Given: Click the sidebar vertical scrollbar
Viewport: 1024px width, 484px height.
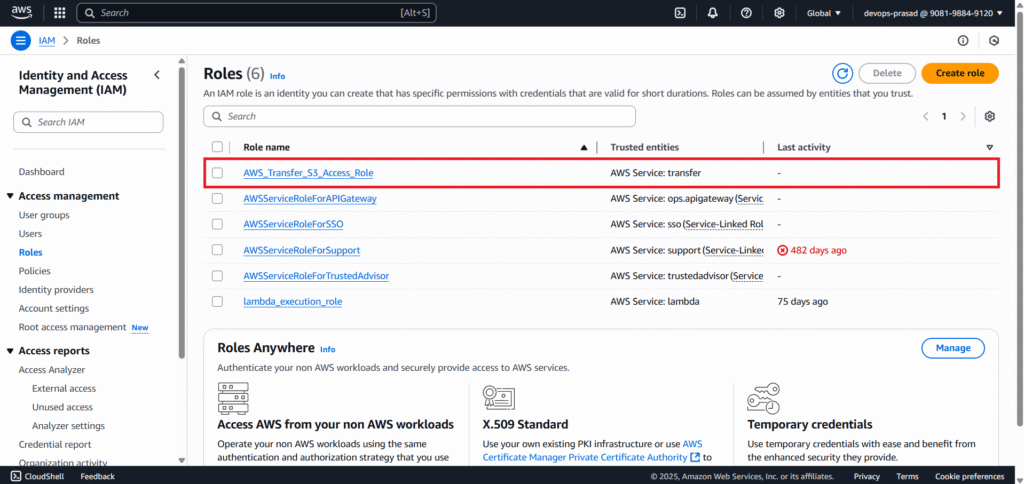Looking at the screenshot, I should click(x=182, y=212).
